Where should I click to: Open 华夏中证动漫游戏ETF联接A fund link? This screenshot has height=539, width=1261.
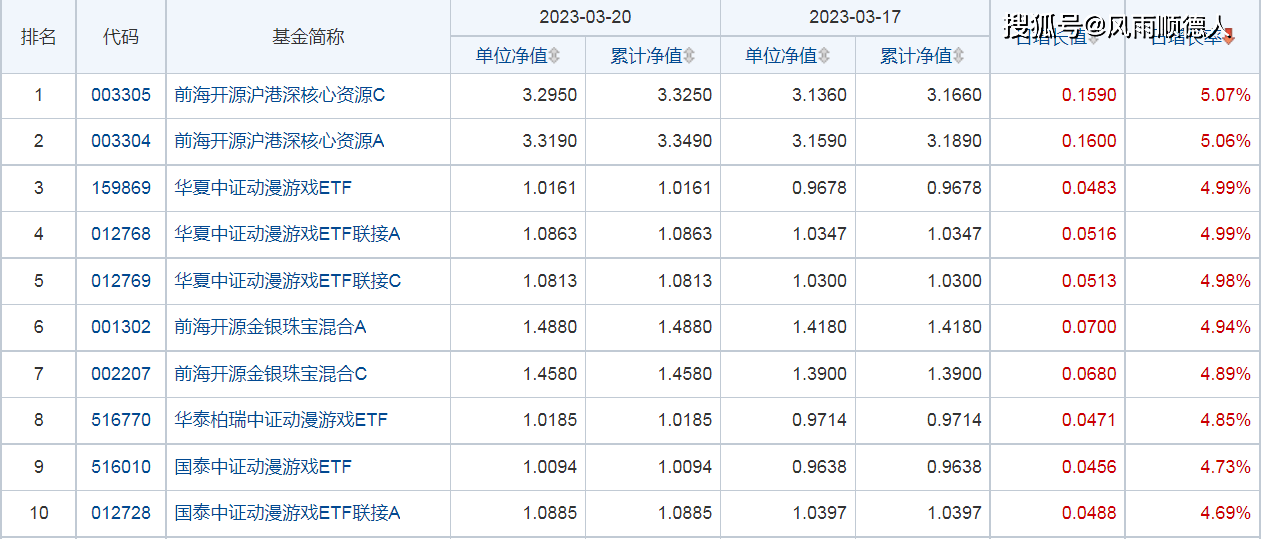(x=287, y=234)
